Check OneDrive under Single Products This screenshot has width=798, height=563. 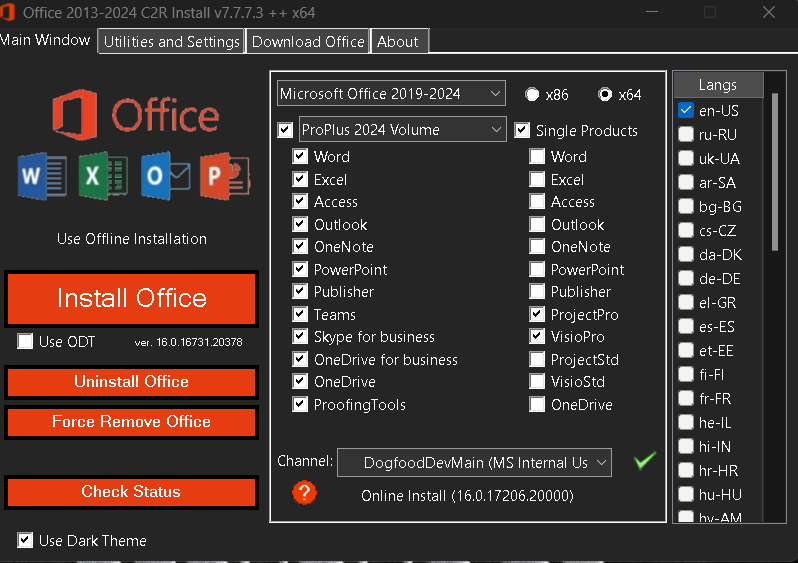click(x=537, y=404)
